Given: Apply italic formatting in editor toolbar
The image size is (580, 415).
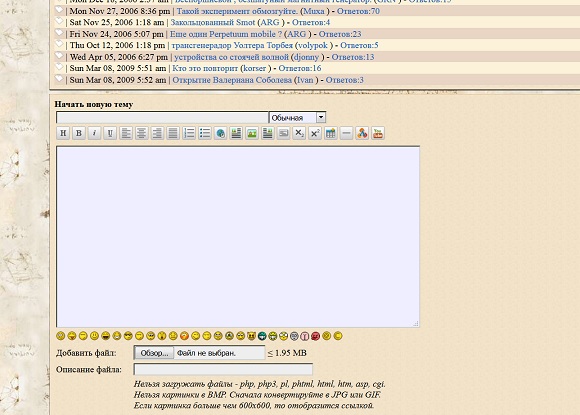Looking at the screenshot, I should [x=94, y=133].
